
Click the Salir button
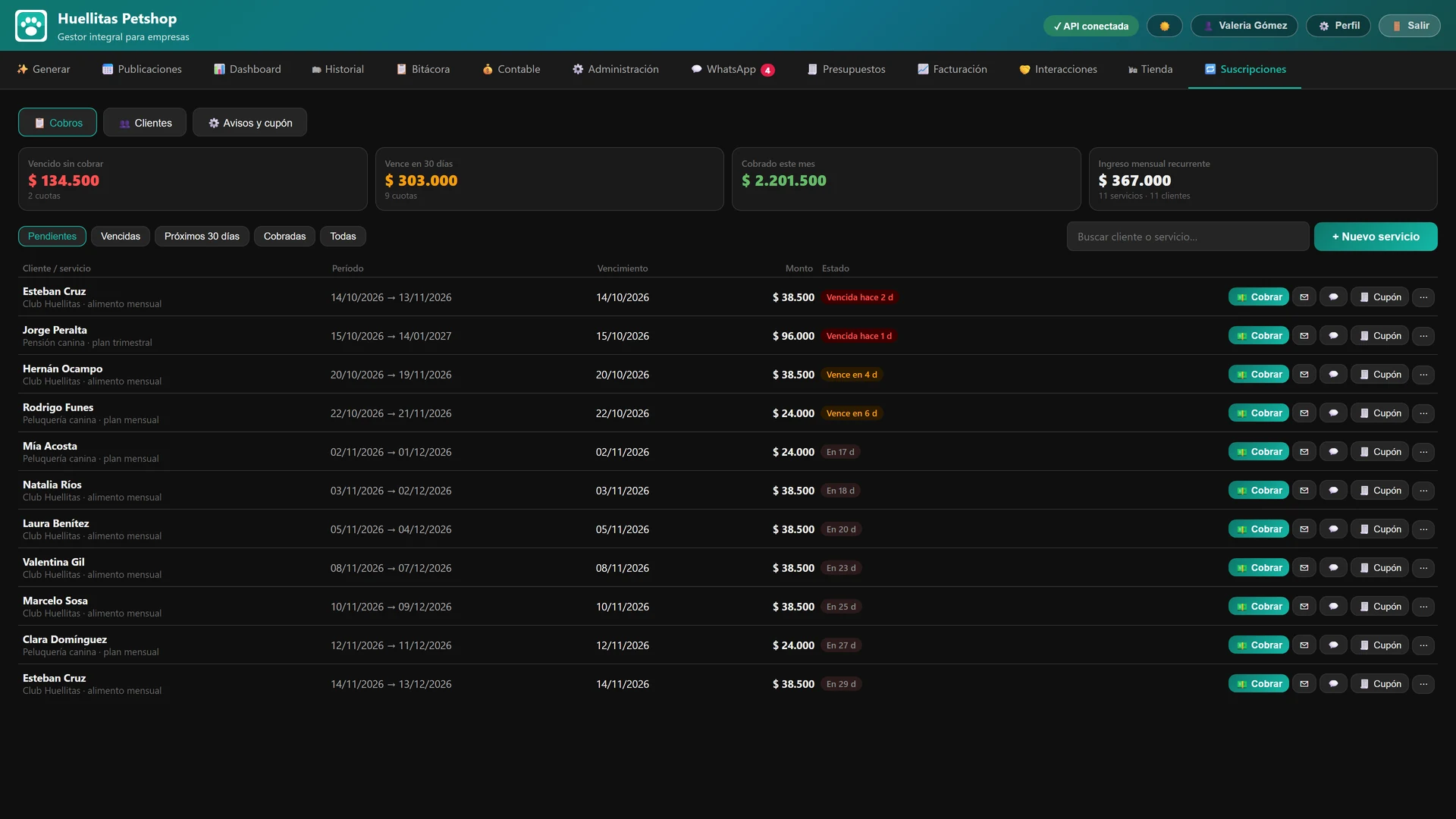(x=1410, y=26)
